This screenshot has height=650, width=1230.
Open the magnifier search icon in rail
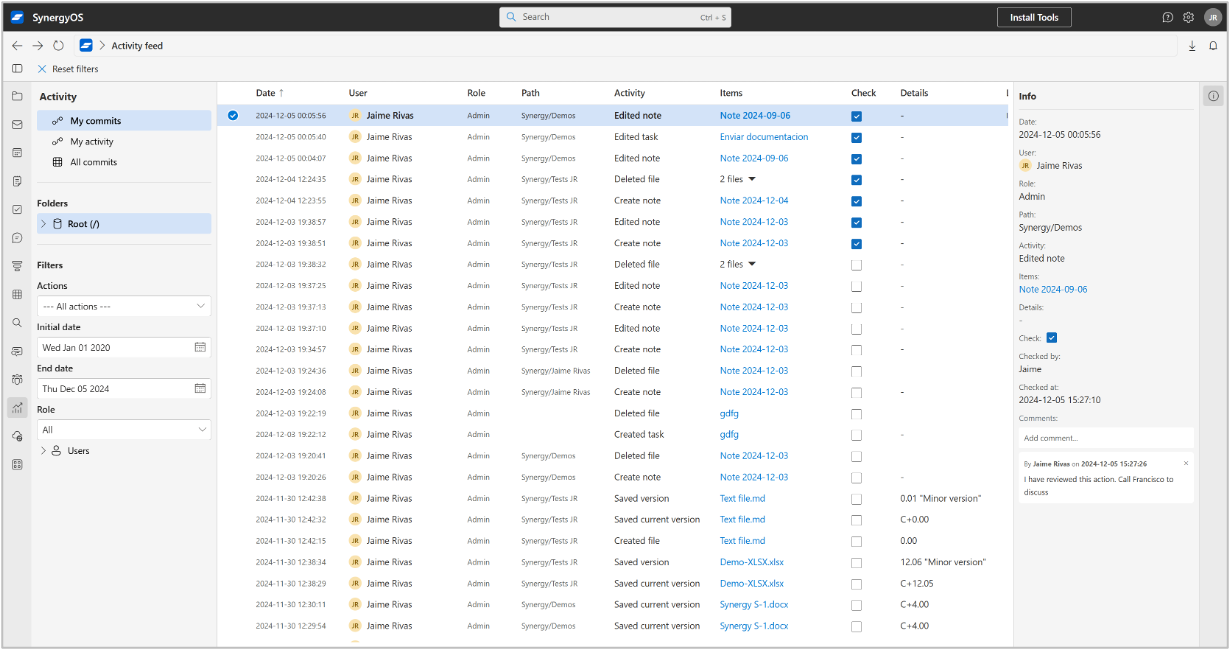point(17,323)
